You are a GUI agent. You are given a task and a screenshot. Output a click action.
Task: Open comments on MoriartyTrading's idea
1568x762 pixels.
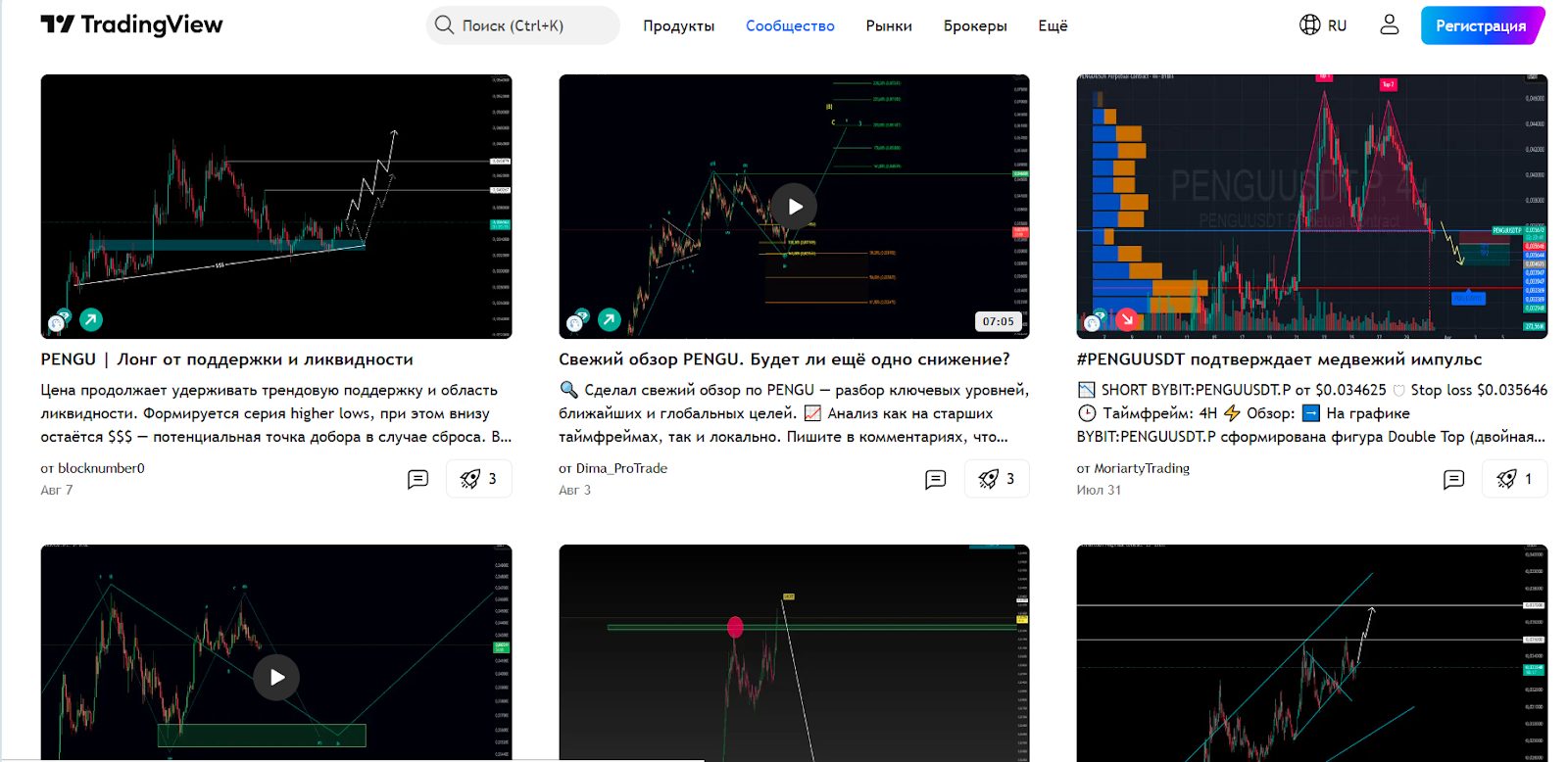pyautogui.click(x=1454, y=479)
